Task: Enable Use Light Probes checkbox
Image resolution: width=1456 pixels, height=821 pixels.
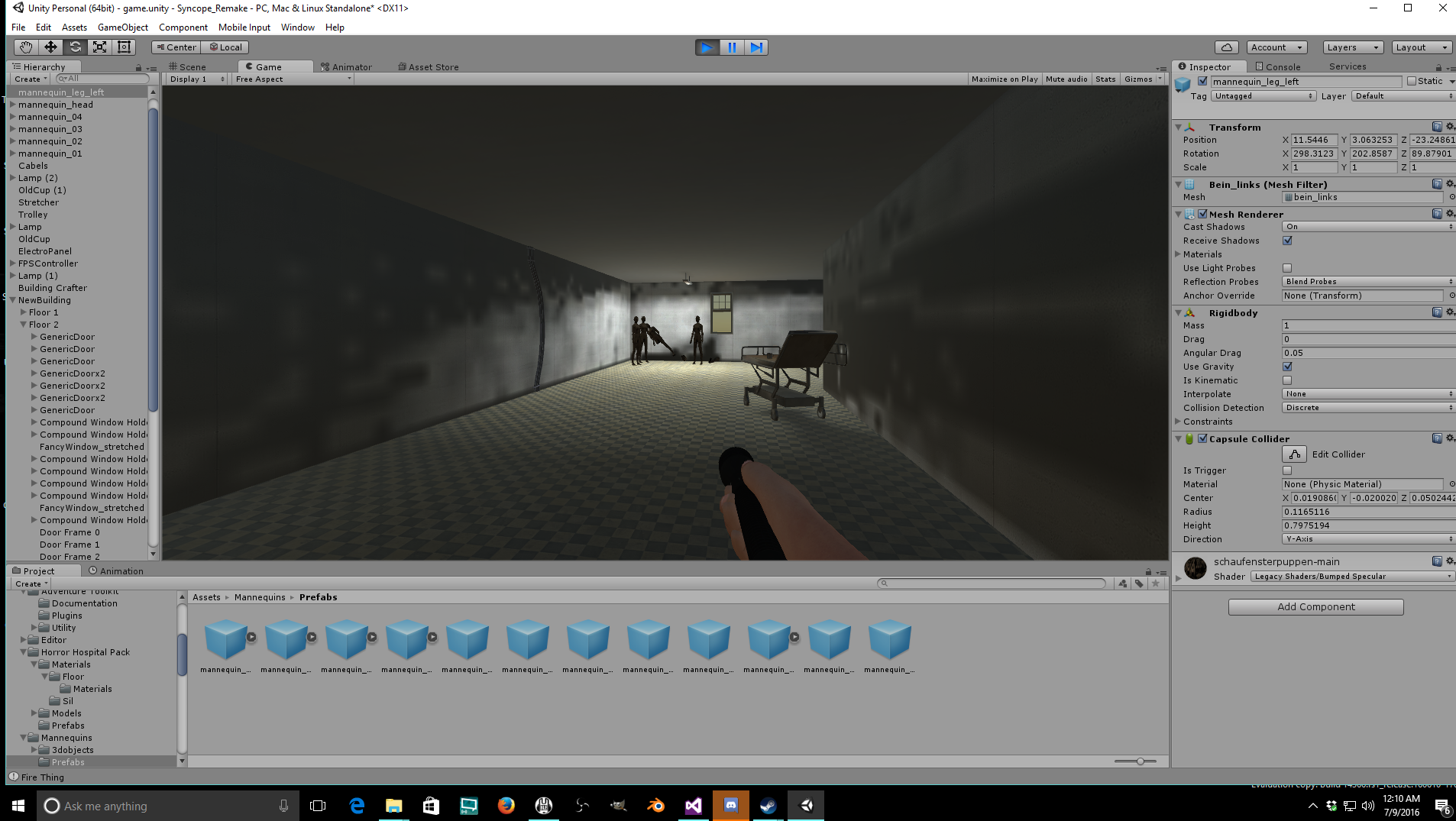Action: coord(1287,268)
